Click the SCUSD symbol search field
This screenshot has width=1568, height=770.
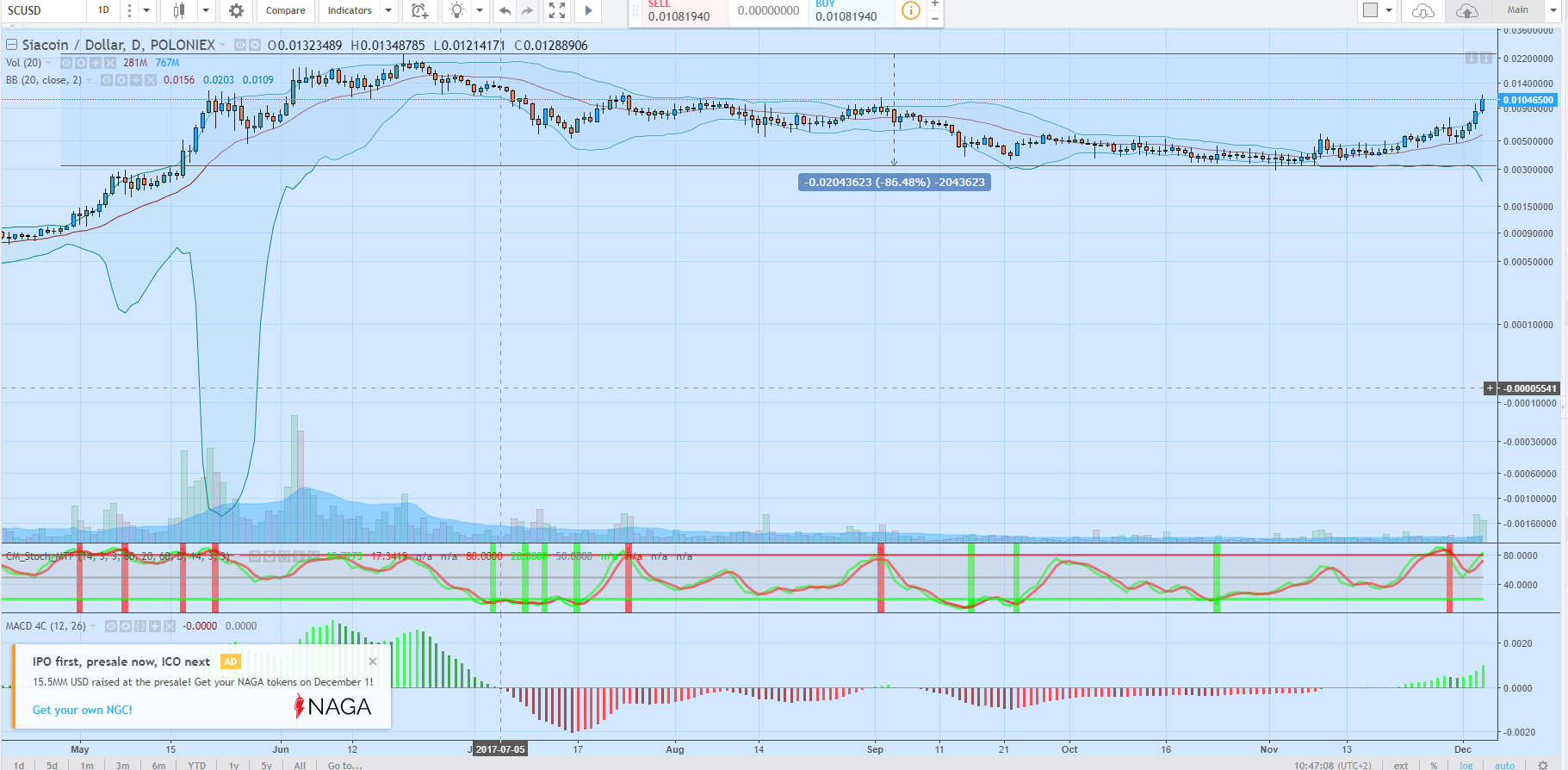pos(43,10)
